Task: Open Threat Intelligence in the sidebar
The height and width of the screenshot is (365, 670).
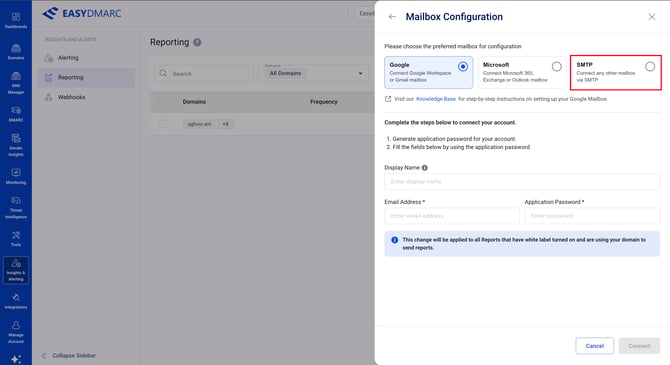Action: (16, 207)
